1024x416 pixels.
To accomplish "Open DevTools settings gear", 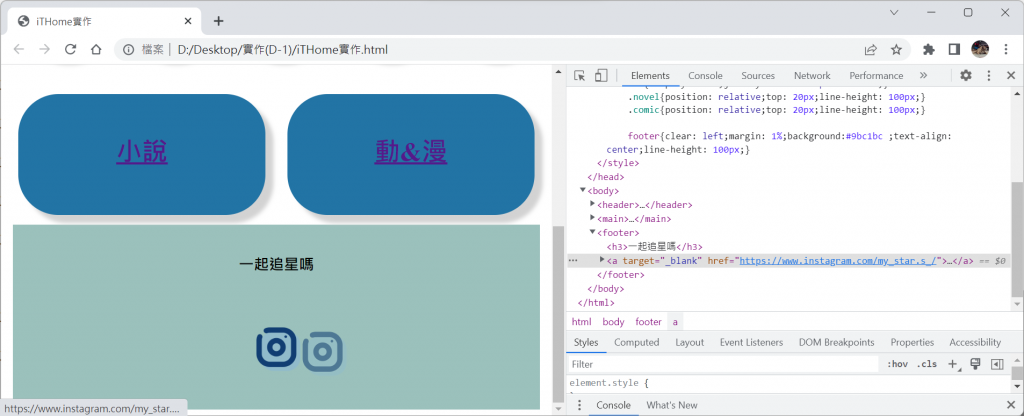I will pos(966,76).
